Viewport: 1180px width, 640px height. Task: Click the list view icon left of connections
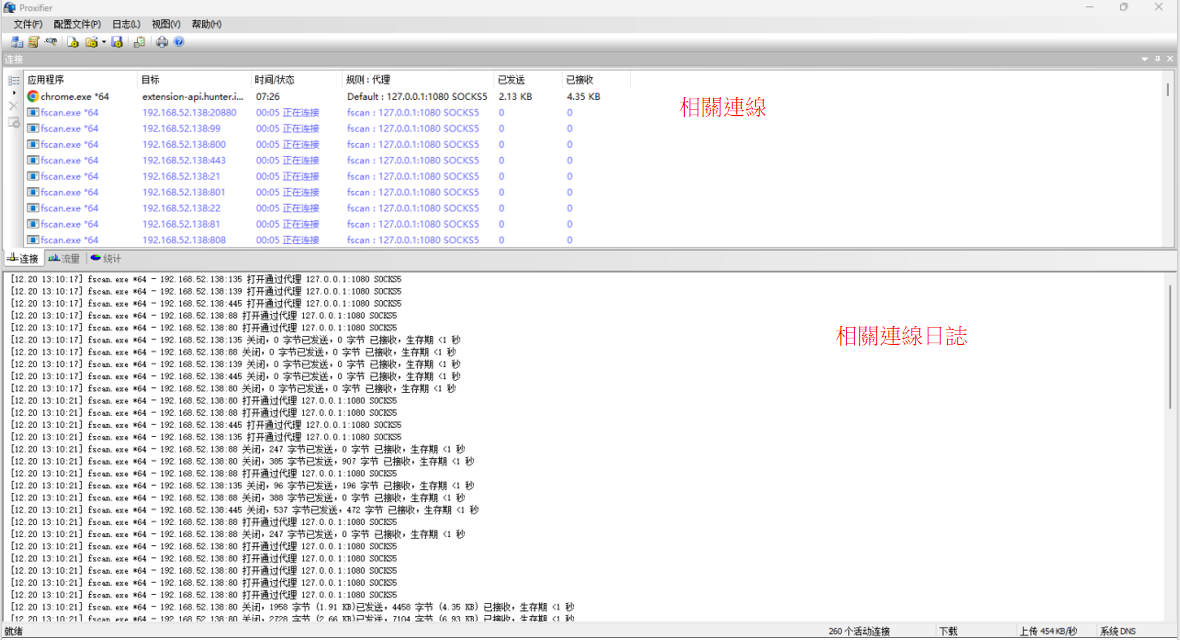click(x=14, y=80)
